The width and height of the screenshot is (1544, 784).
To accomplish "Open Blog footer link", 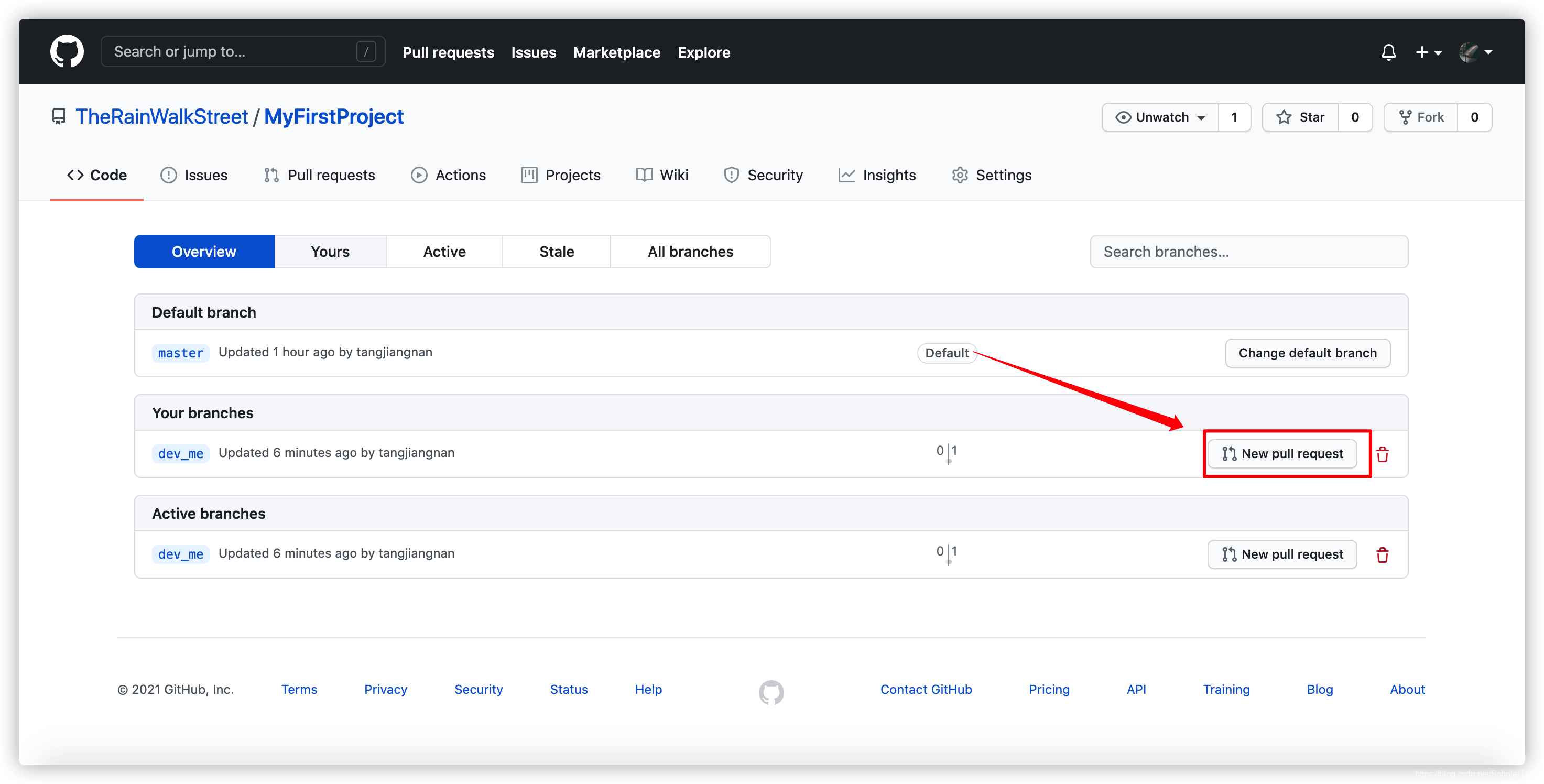I will click(1319, 689).
